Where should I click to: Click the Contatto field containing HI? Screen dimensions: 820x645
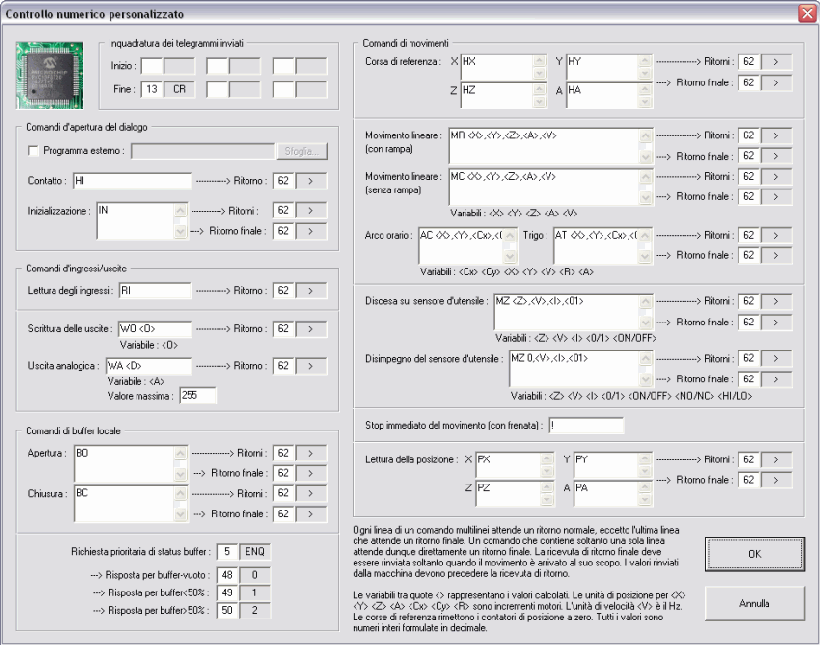132,181
